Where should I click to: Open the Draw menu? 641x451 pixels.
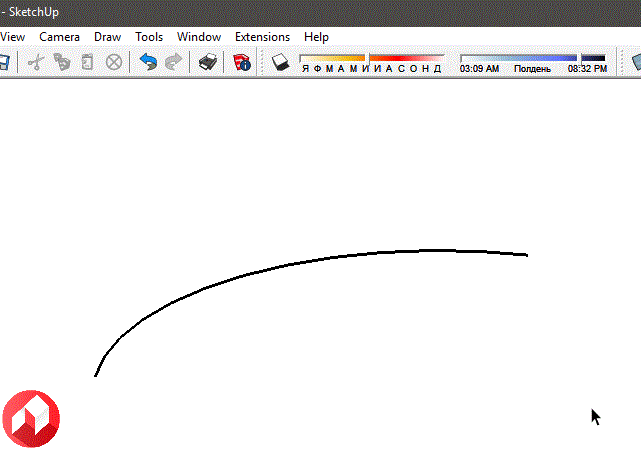tap(107, 37)
